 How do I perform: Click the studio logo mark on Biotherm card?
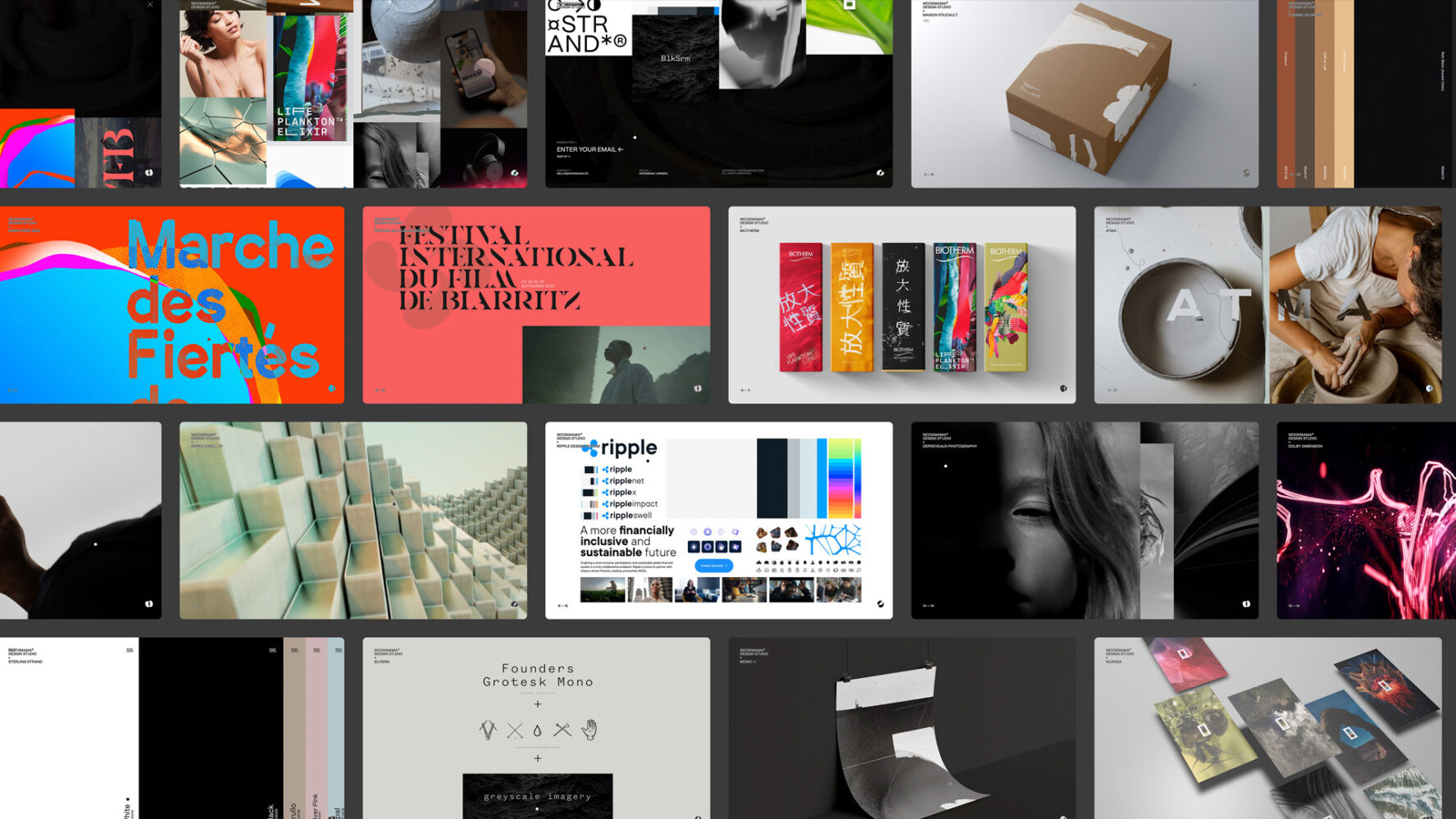pos(1062,389)
